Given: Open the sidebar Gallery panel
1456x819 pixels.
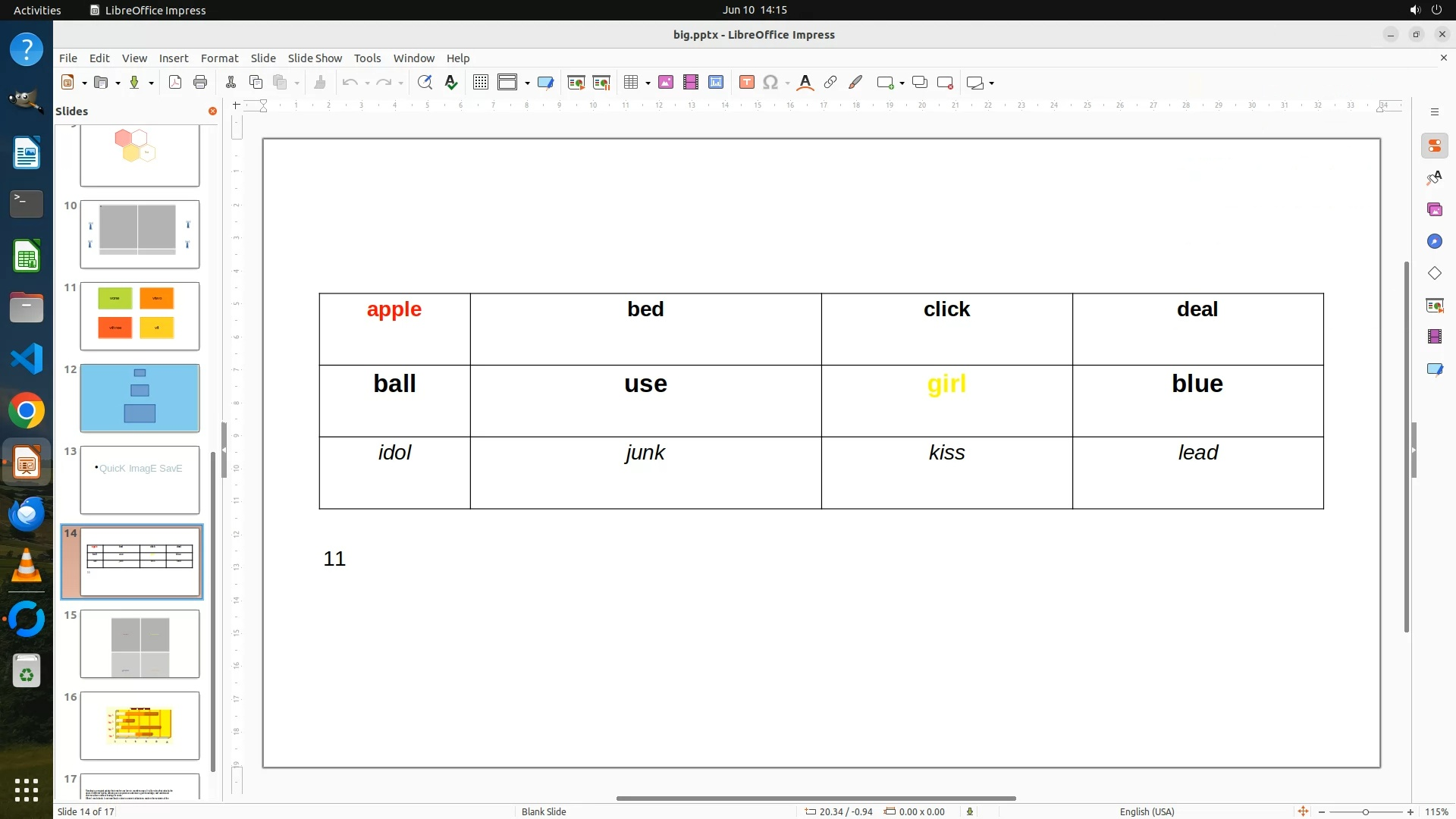Looking at the screenshot, I should 1434,209.
